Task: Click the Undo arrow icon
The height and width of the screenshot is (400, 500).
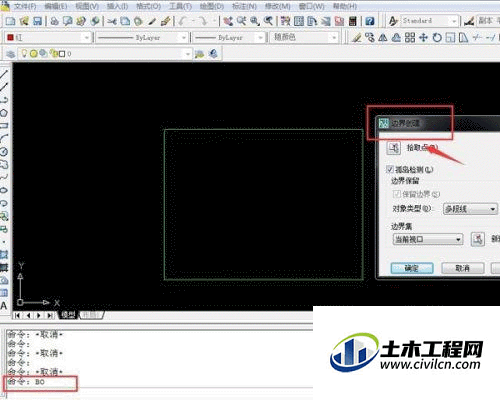Action: tap(183, 21)
